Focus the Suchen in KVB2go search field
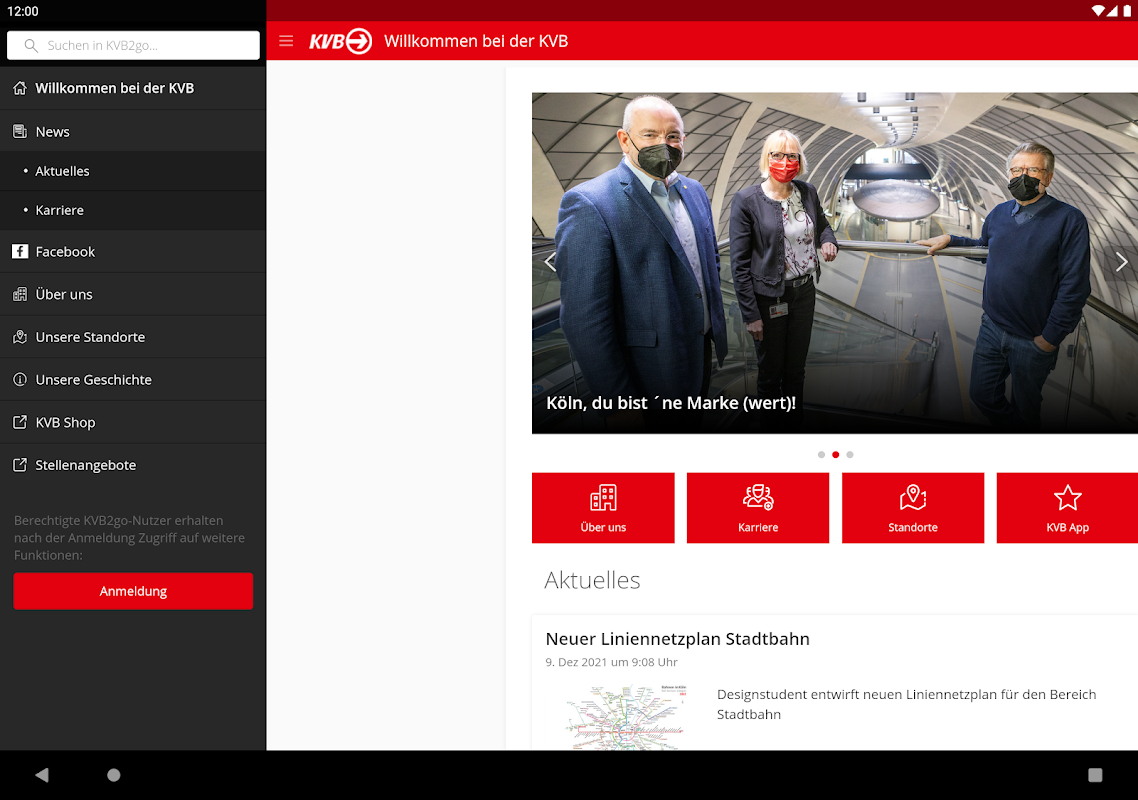The height and width of the screenshot is (800, 1138). pos(133,45)
